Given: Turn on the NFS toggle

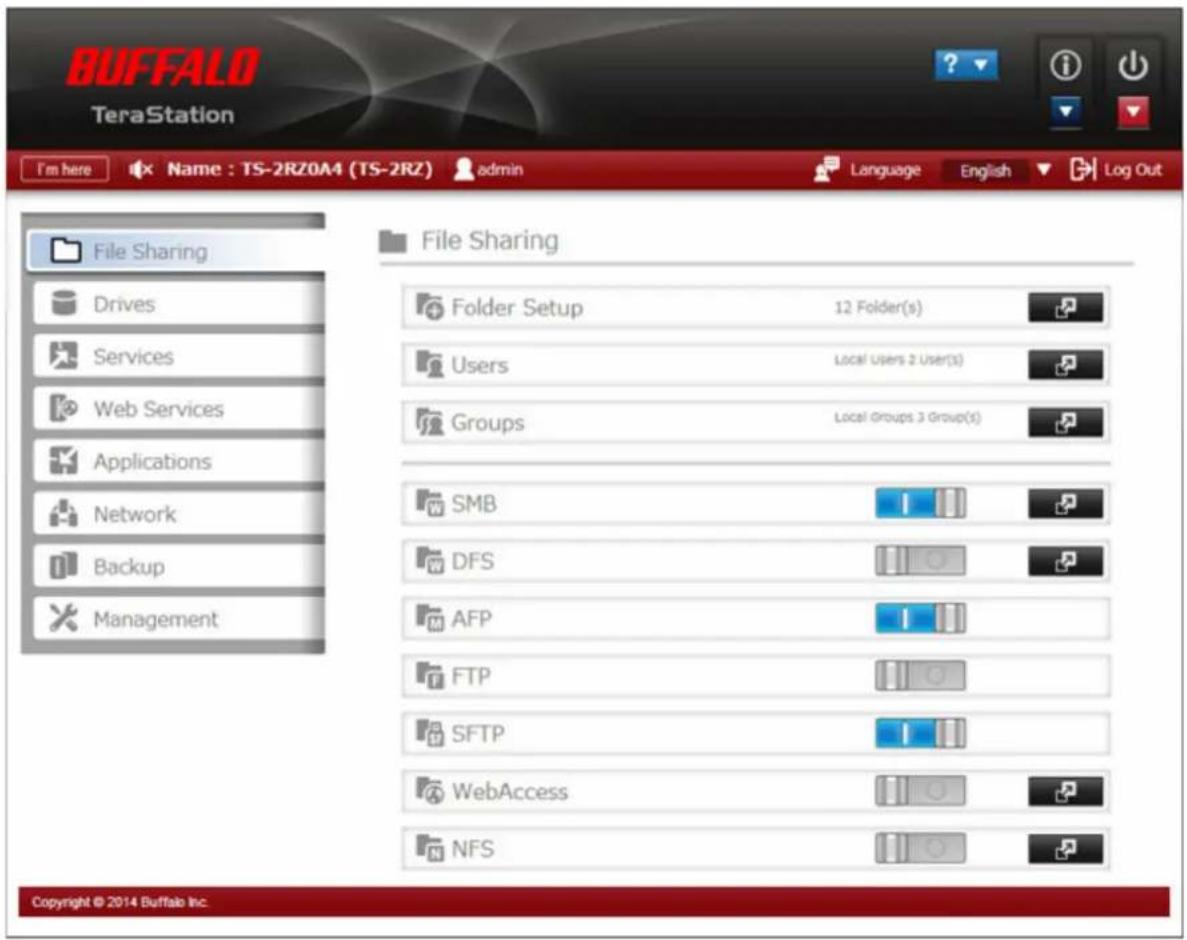Looking at the screenshot, I should click(x=921, y=849).
